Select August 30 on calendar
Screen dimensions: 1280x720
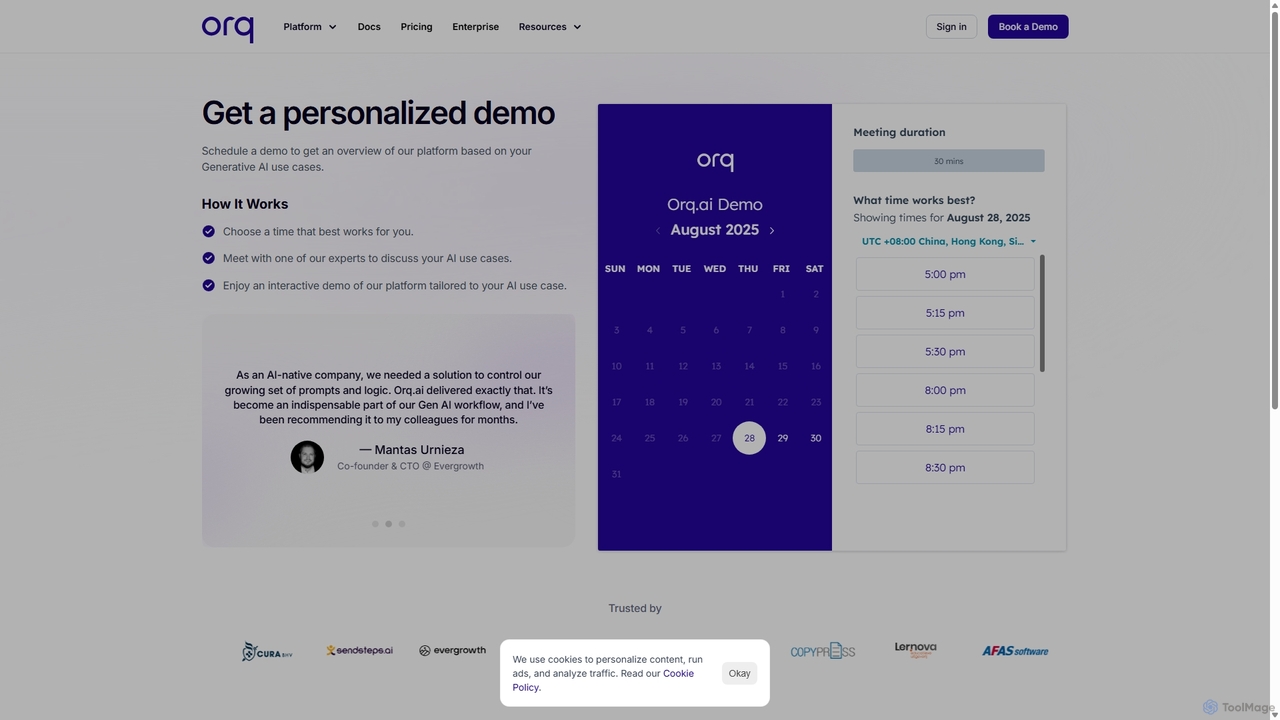pos(816,438)
